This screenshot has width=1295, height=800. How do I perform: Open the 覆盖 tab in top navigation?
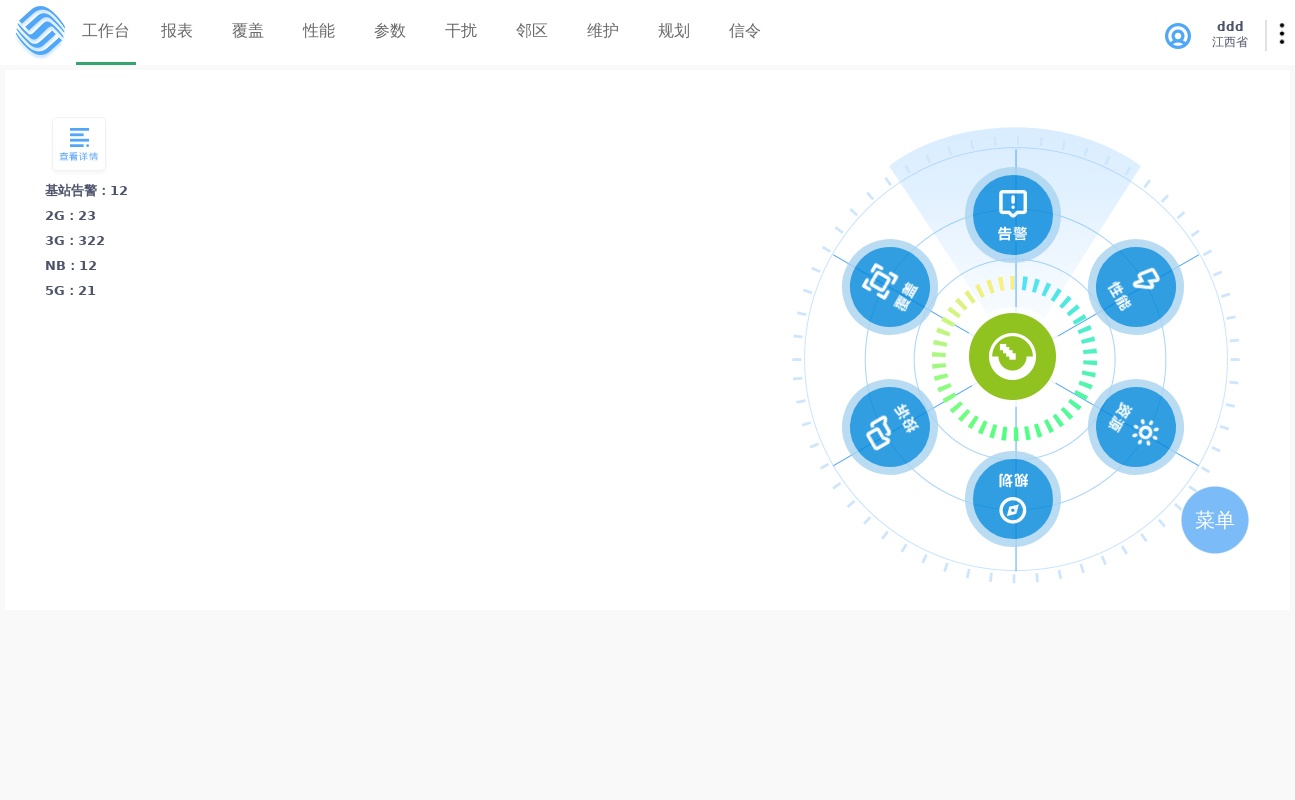coord(248,31)
